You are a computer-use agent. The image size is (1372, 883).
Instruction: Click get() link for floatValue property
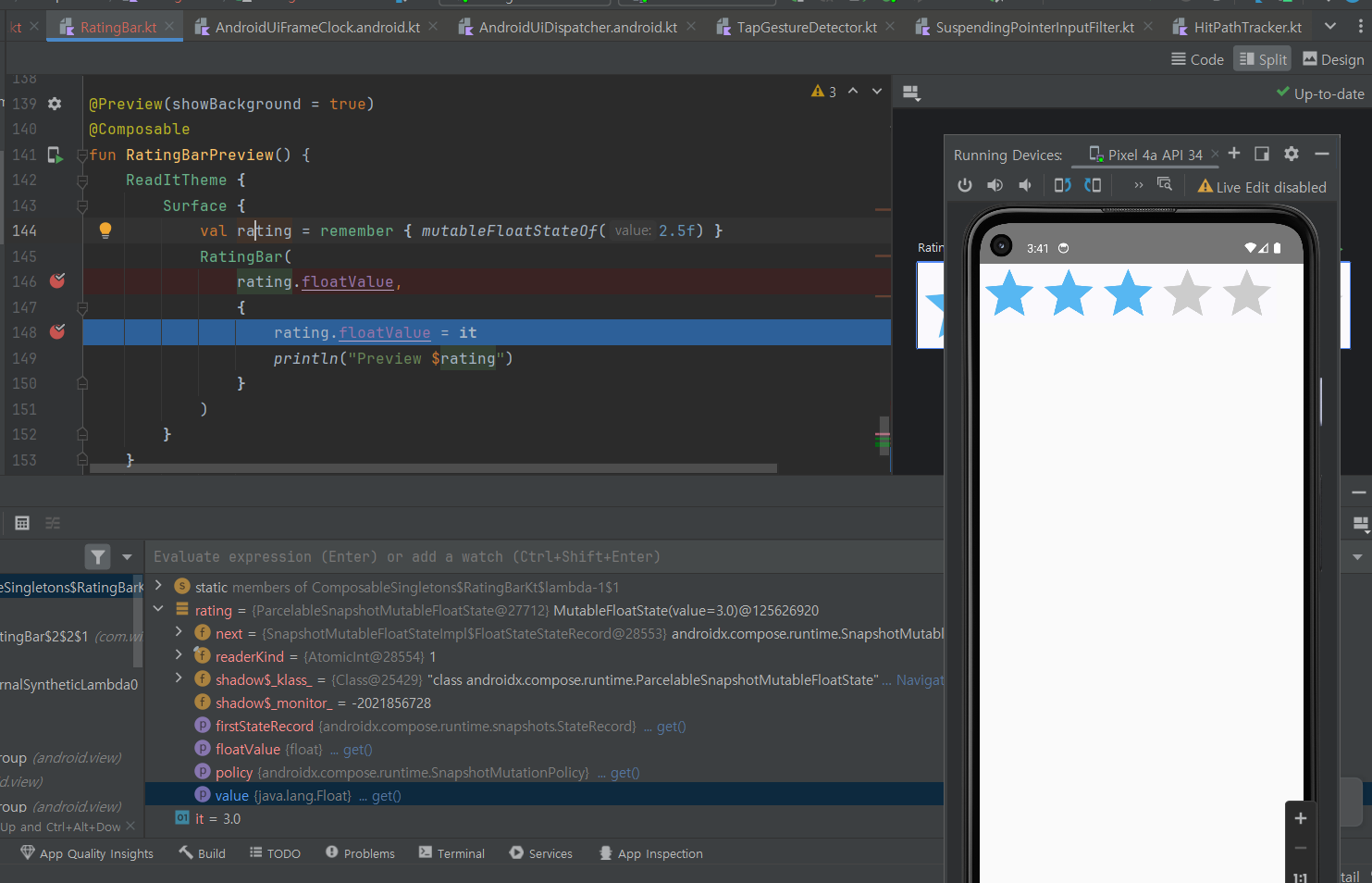(357, 750)
